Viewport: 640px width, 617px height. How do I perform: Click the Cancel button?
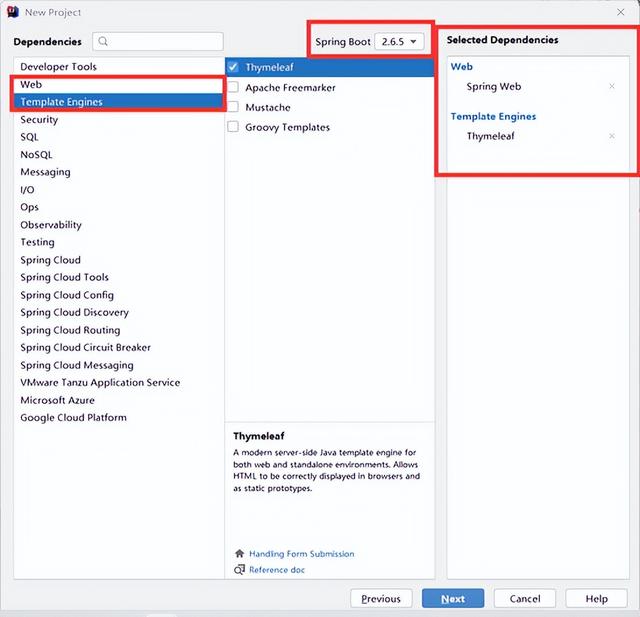pyautogui.click(x=525, y=599)
